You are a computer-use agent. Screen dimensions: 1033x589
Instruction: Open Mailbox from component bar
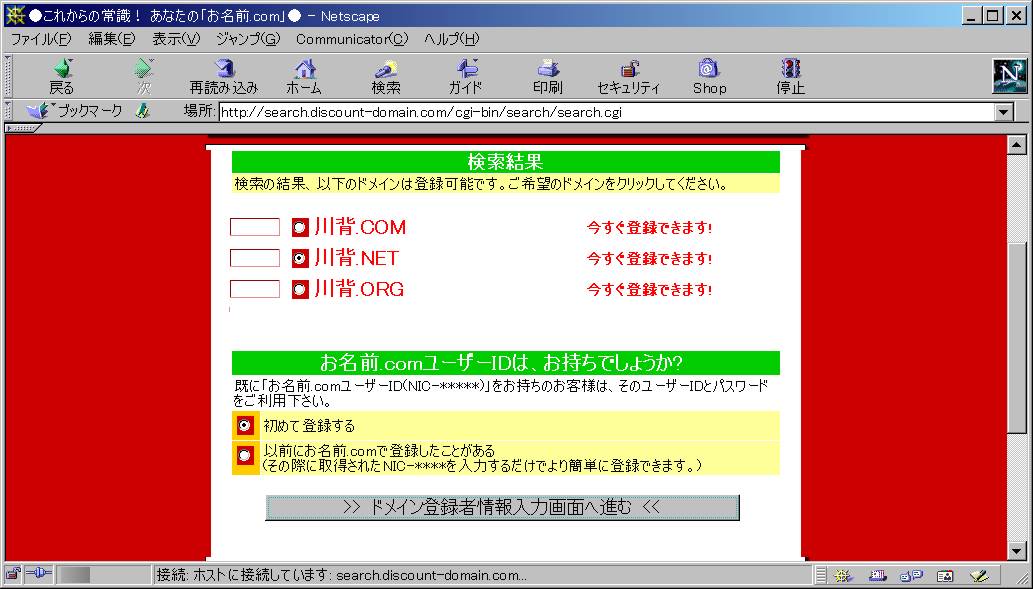(x=877, y=575)
